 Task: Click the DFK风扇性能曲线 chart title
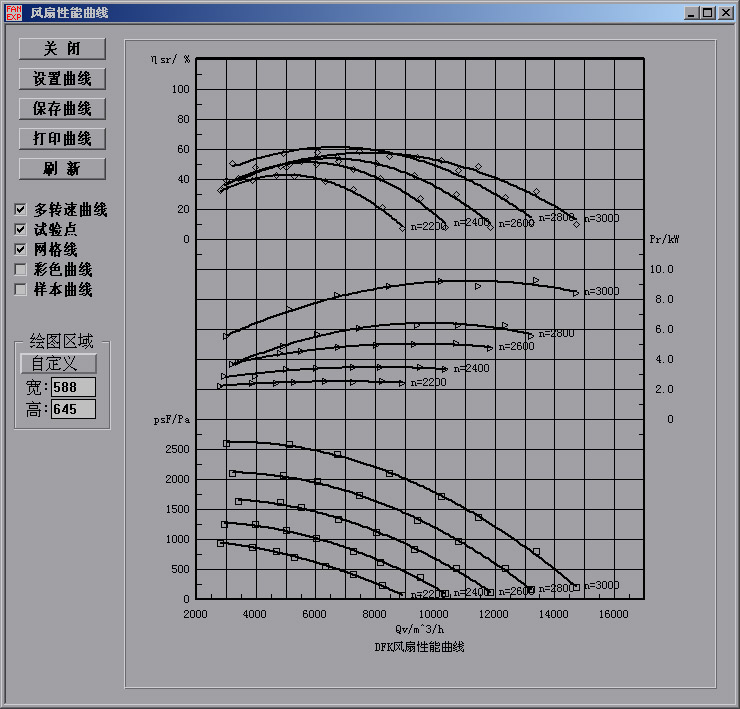(x=419, y=647)
